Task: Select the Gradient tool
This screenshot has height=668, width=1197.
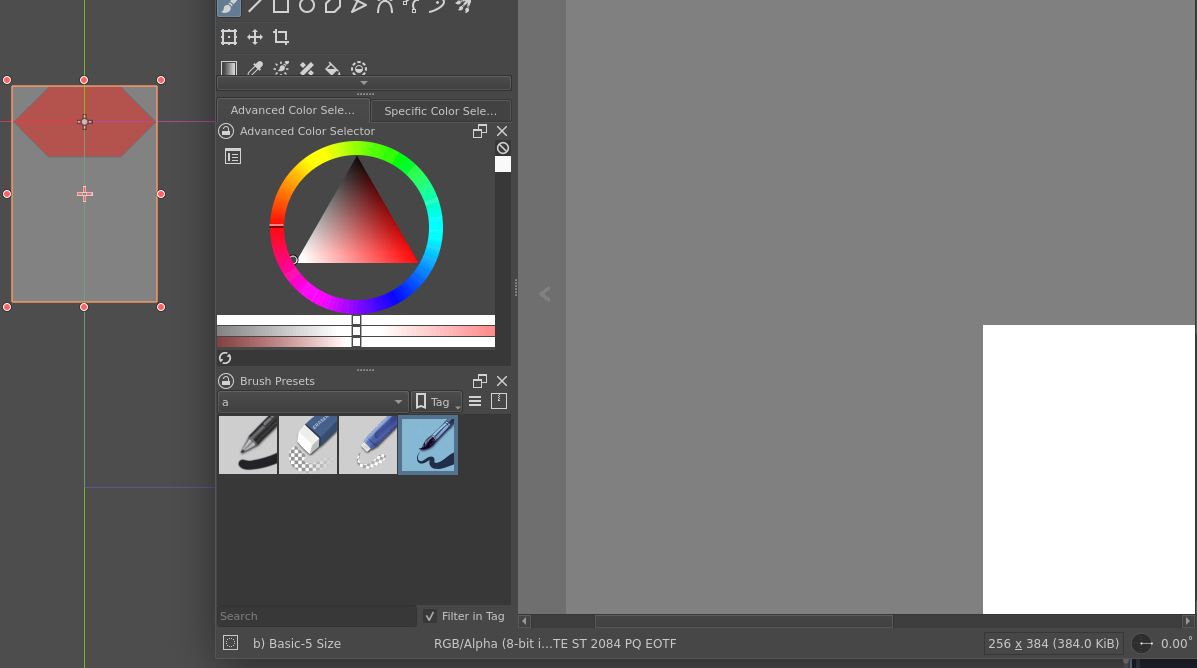Action: coord(229,68)
